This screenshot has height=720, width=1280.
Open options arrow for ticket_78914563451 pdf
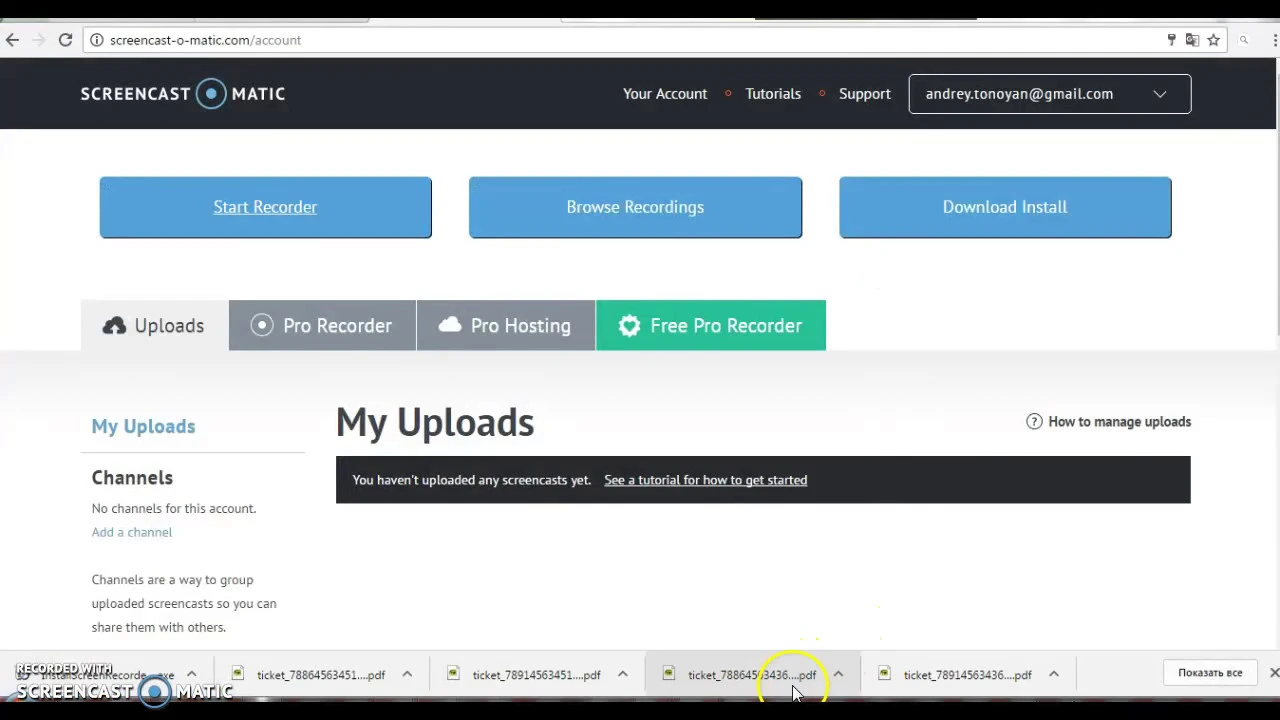pyautogui.click(x=622, y=674)
